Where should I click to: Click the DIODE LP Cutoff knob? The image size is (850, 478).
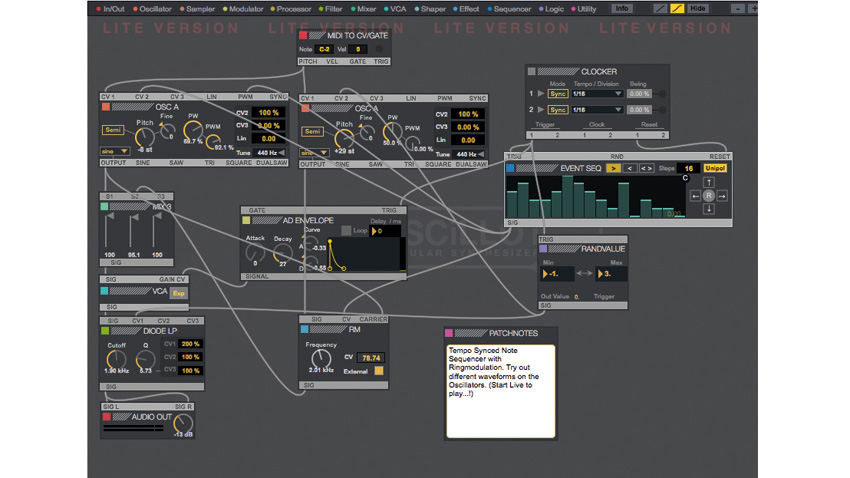click(x=116, y=359)
